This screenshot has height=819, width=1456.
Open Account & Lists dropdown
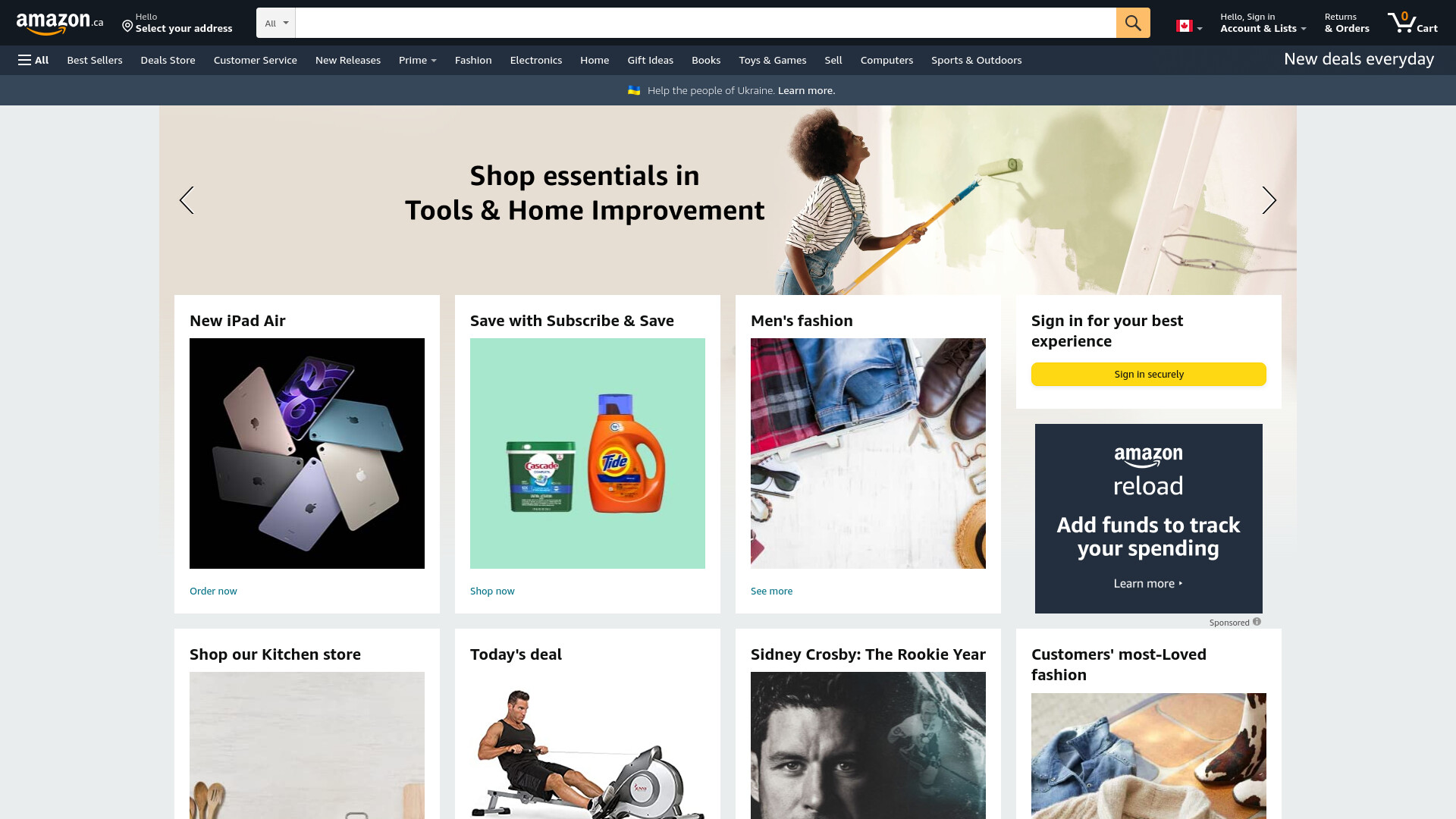[1263, 23]
